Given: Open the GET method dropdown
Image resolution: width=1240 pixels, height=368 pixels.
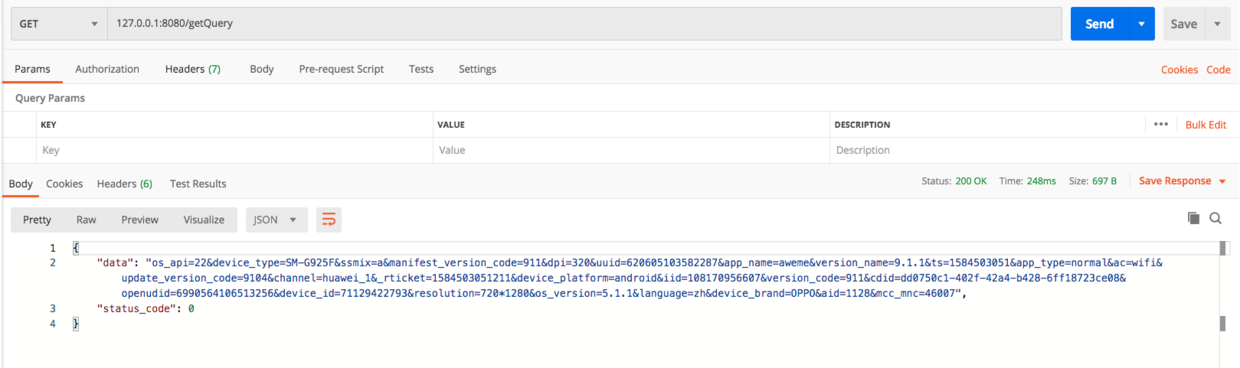Looking at the screenshot, I should [x=58, y=24].
